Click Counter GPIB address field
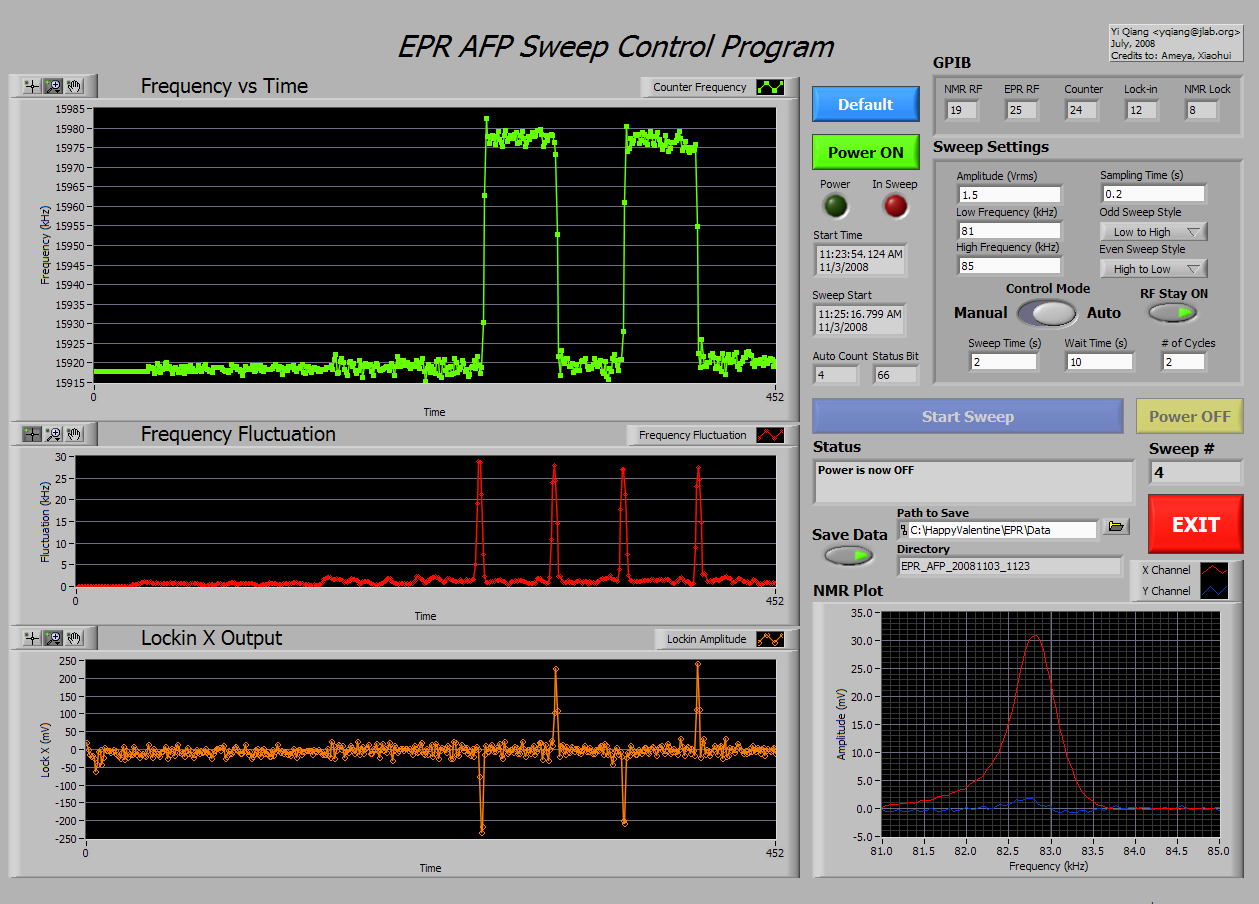1259x904 pixels. coord(1082,110)
